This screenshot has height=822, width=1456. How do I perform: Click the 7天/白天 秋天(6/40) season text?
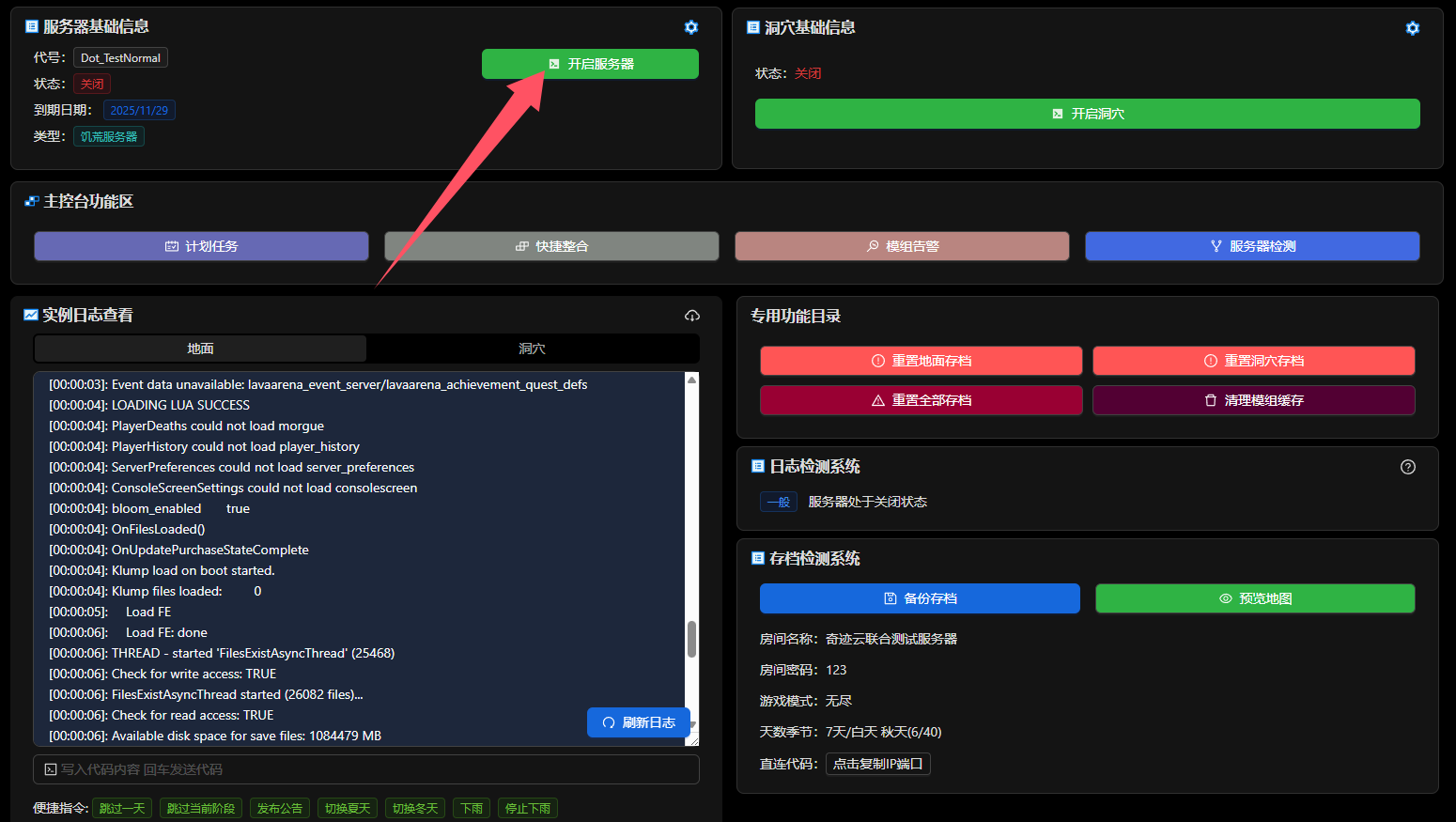pyautogui.click(x=884, y=732)
